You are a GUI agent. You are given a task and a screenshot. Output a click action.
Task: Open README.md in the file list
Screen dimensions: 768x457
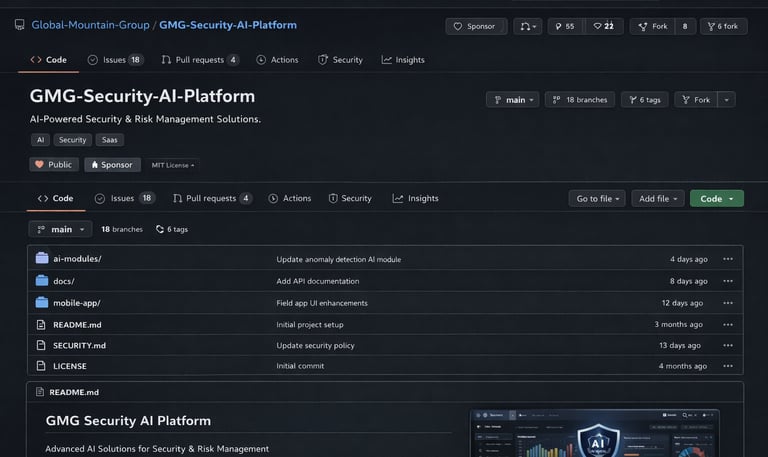[x=77, y=325]
